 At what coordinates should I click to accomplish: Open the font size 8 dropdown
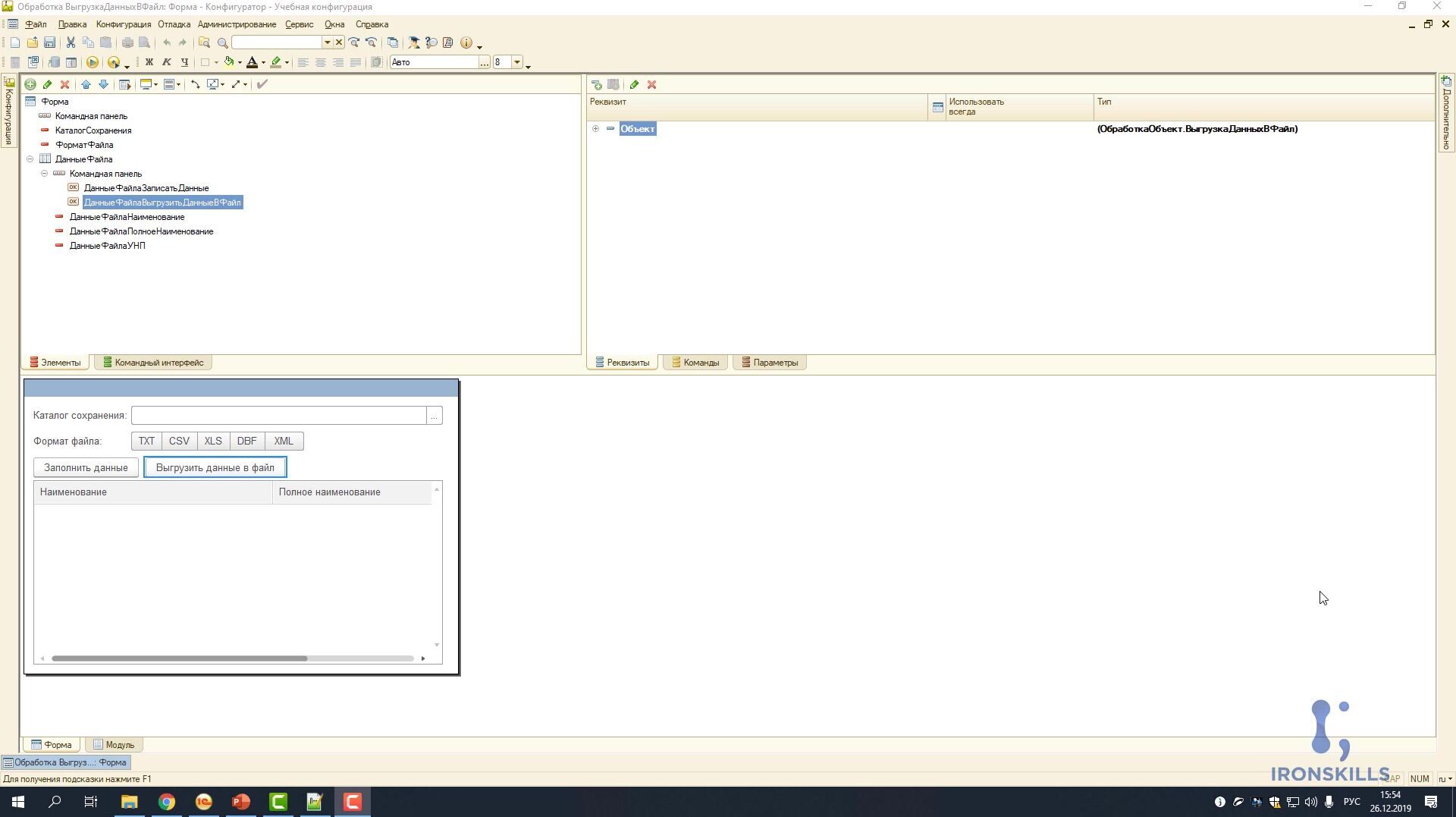click(x=517, y=62)
